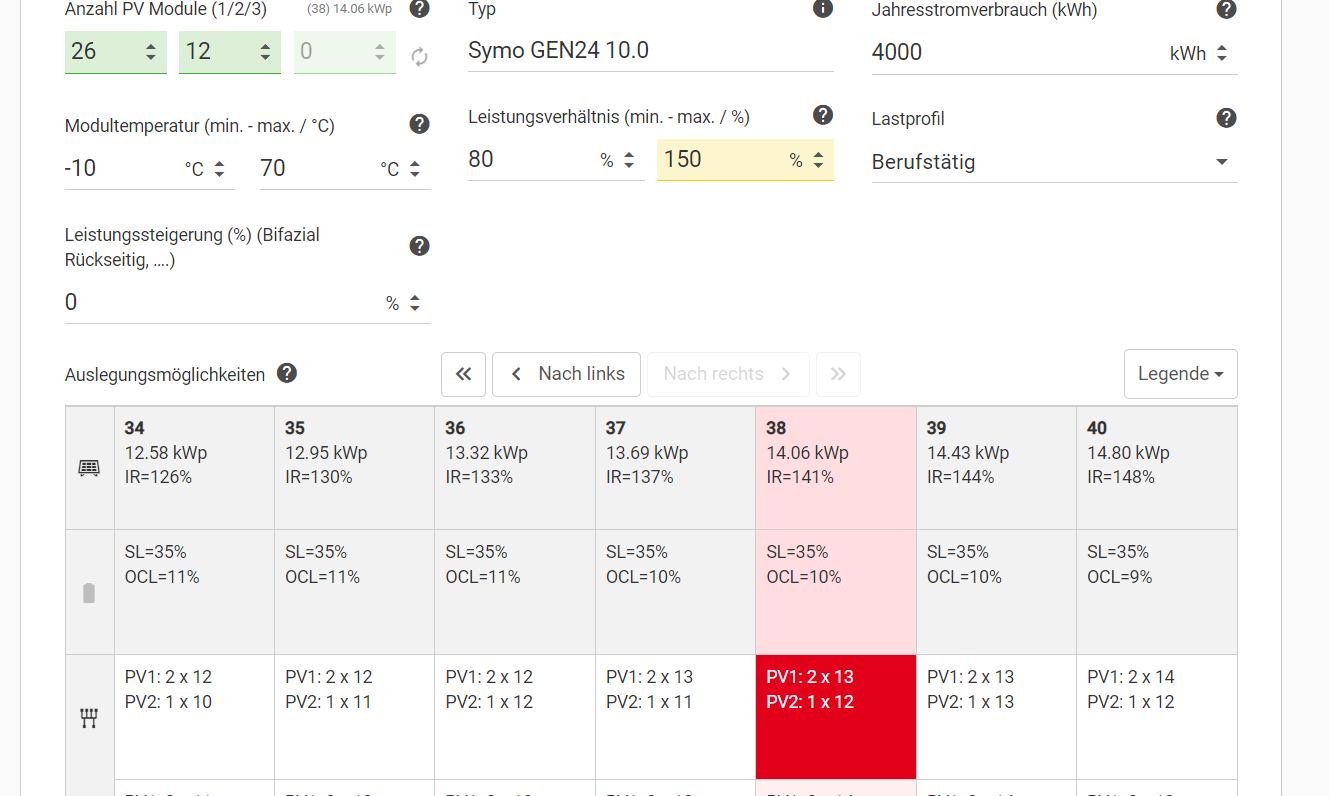Viewport: 1329px width, 796px height.
Task: Expand the Lastprofil Berufstätig dropdown
Action: (x=1055, y=162)
